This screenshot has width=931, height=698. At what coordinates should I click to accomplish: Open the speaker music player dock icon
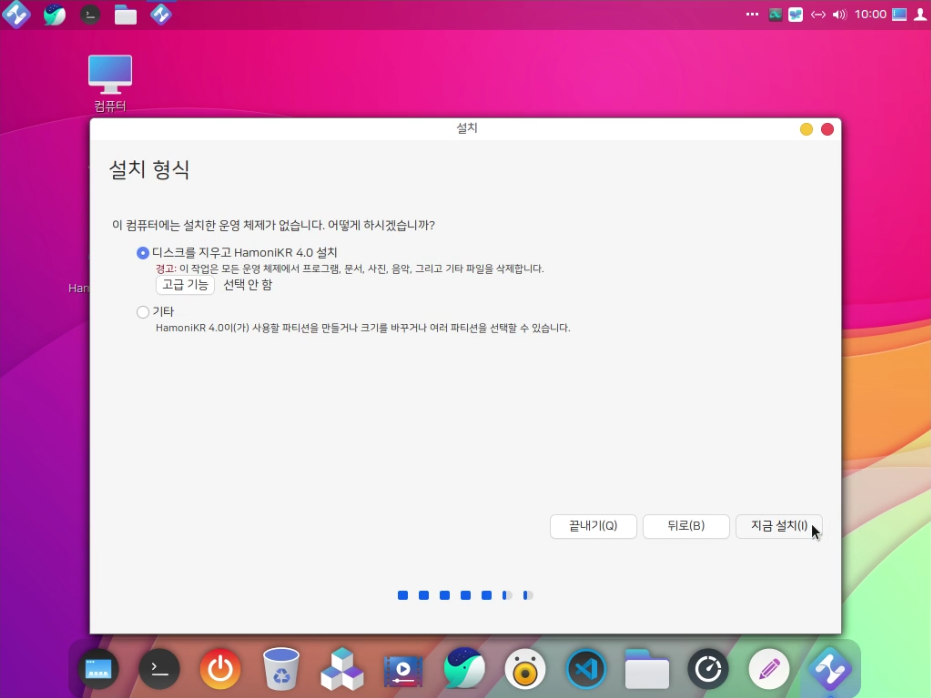tap(525, 668)
